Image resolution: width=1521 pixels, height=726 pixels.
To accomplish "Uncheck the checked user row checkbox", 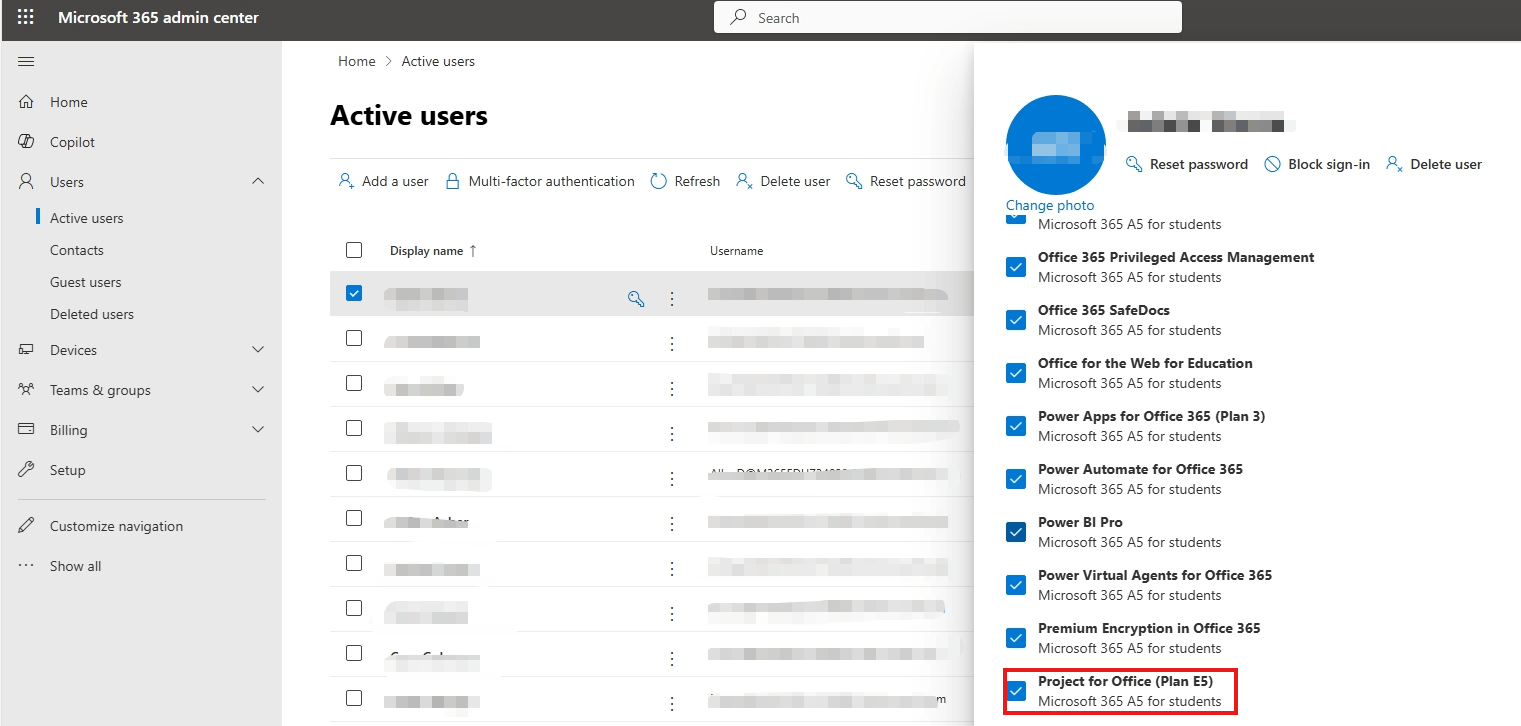I will point(354,293).
